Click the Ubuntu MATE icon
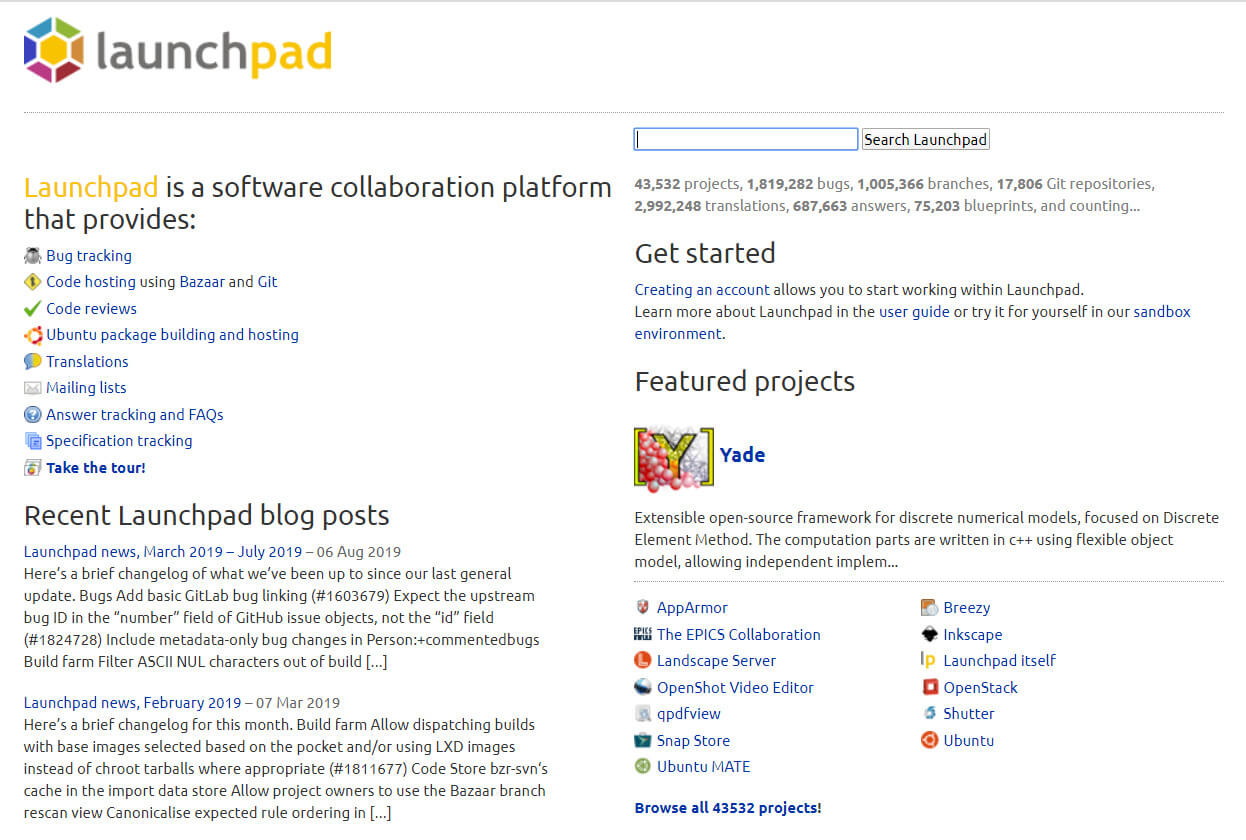Image resolution: width=1246 pixels, height=840 pixels. (x=643, y=767)
